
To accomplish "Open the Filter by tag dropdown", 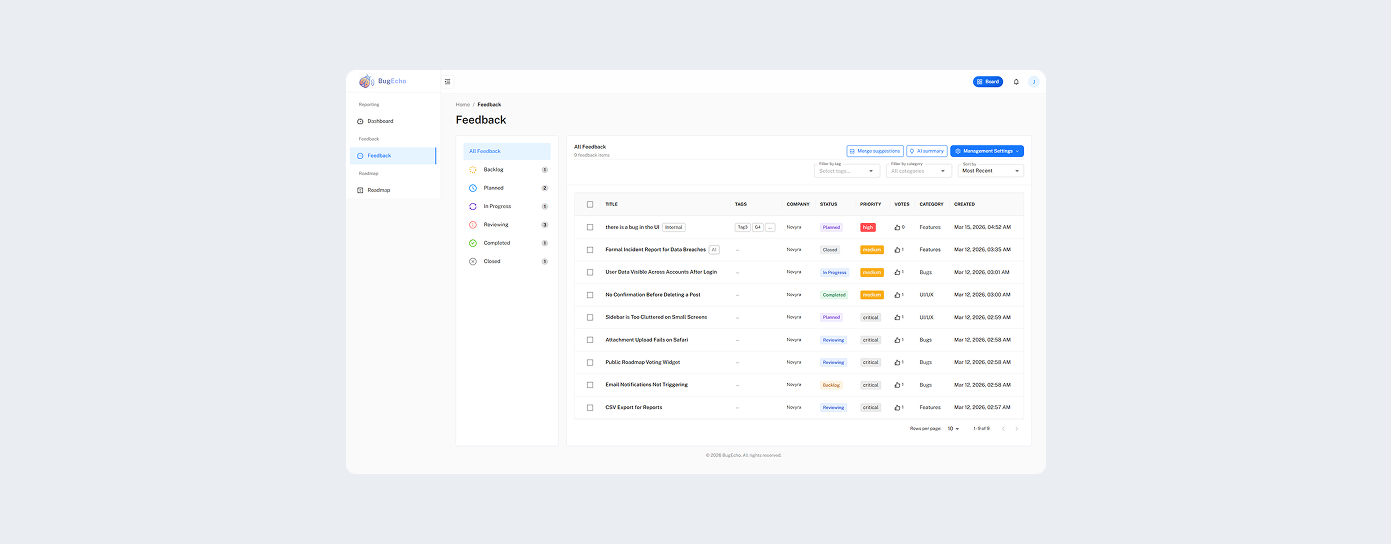I will tap(848, 171).
